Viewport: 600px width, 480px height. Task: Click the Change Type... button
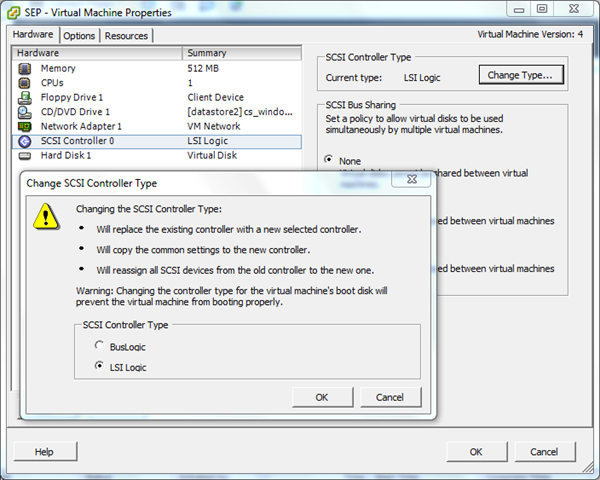coord(522,75)
